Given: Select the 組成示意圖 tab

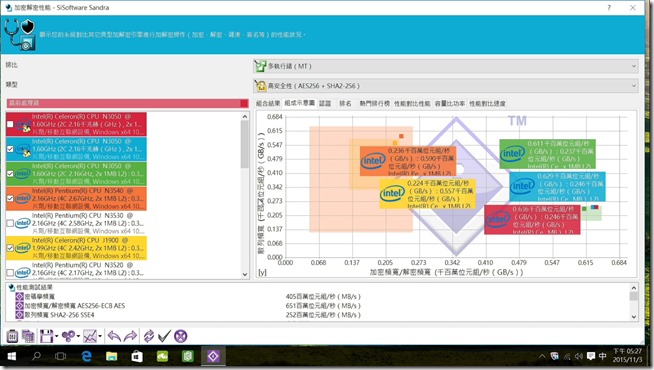Looking at the screenshot, I should [299, 103].
